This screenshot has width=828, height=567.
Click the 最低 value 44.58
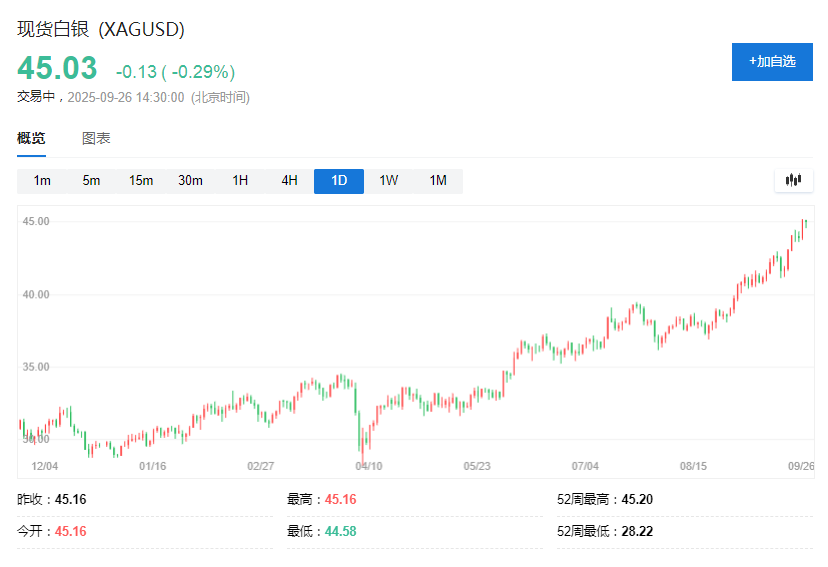pyautogui.click(x=340, y=531)
